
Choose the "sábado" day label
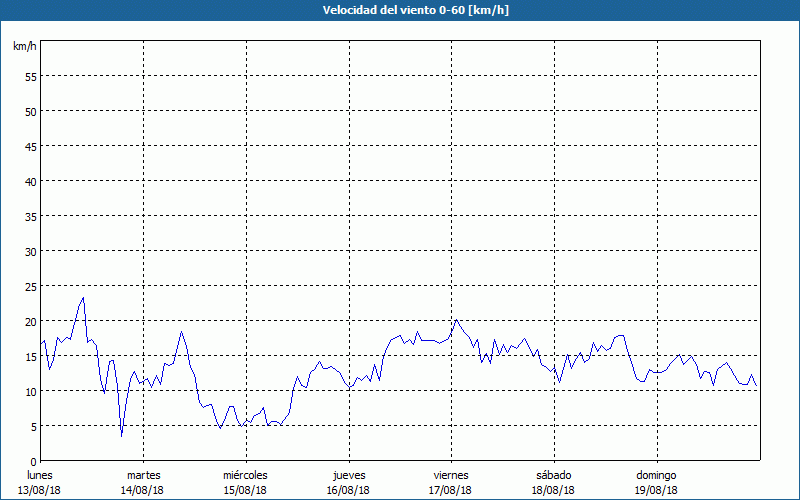[x=553, y=475]
